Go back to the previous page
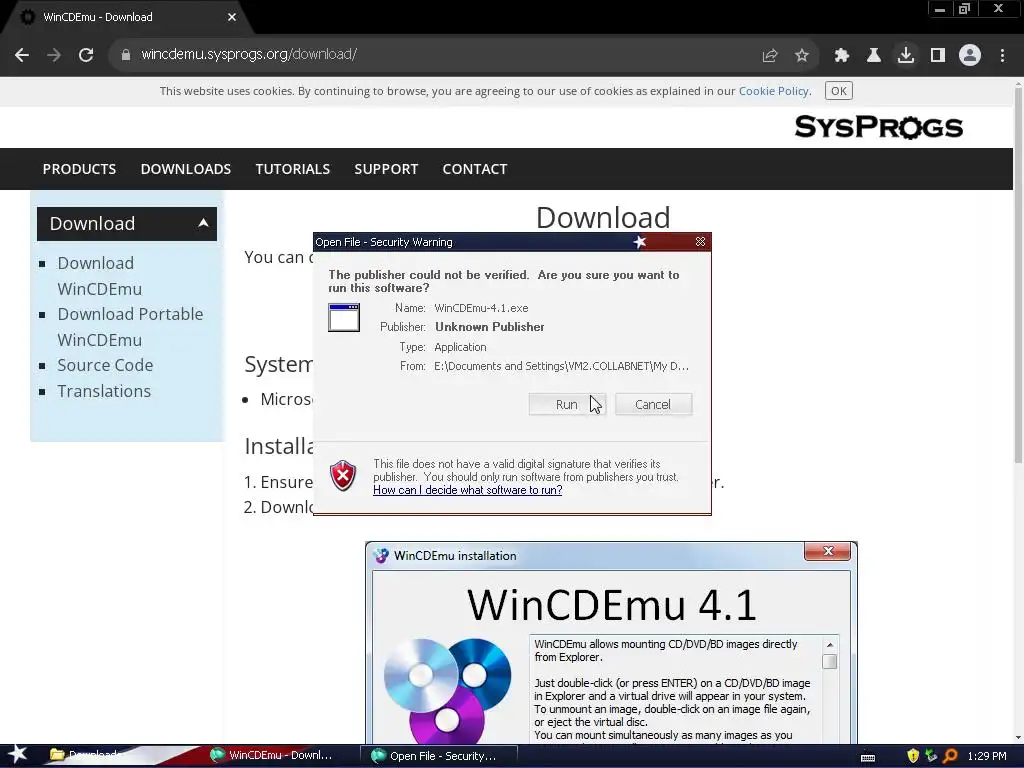Viewport: 1024px width, 768px height. pos(22,55)
